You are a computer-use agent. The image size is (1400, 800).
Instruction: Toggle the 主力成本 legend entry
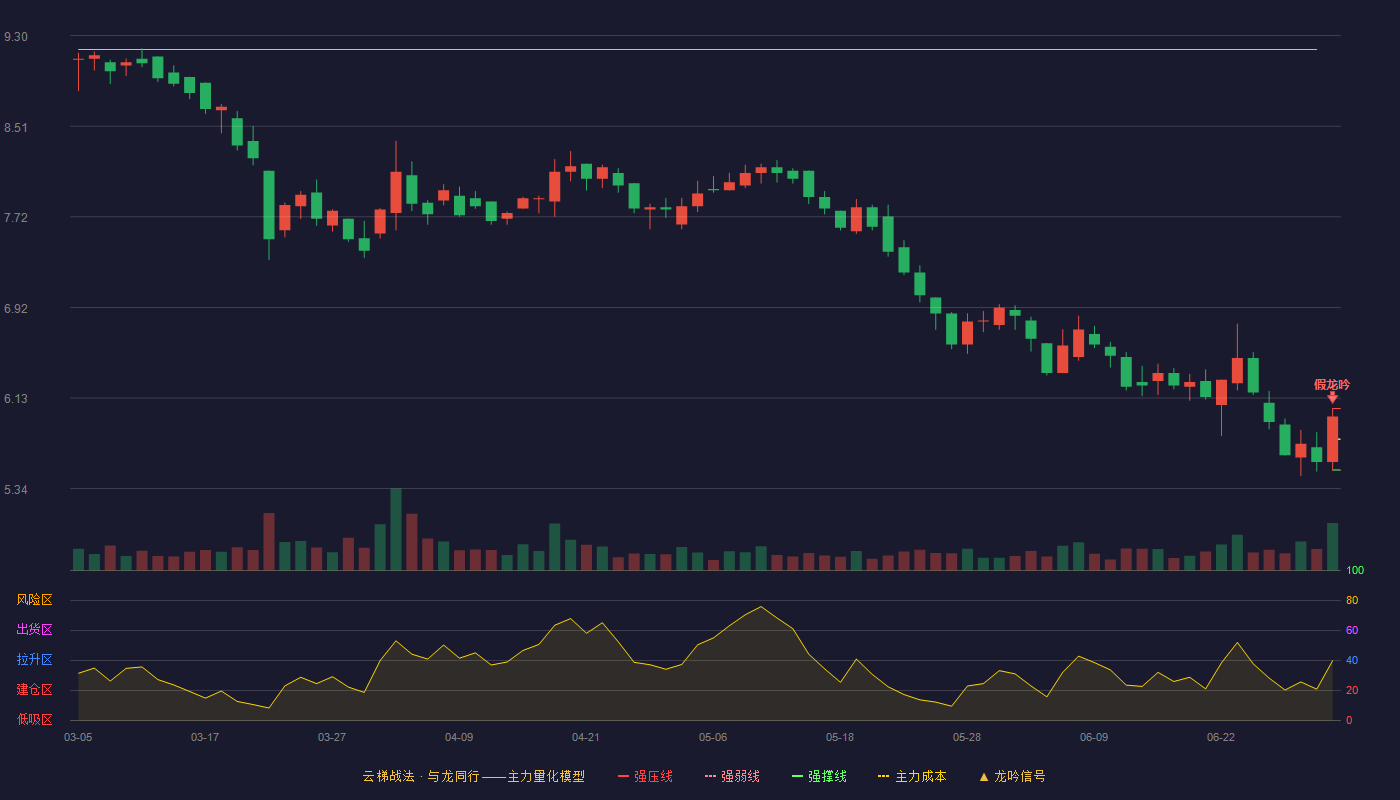click(x=912, y=776)
